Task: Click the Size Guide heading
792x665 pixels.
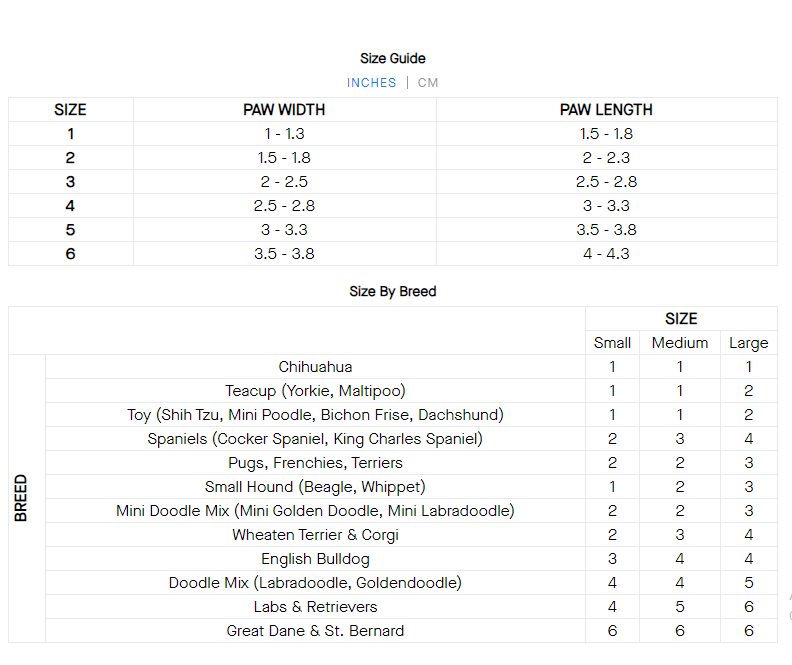Action: pyautogui.click(x=393, y=59)
